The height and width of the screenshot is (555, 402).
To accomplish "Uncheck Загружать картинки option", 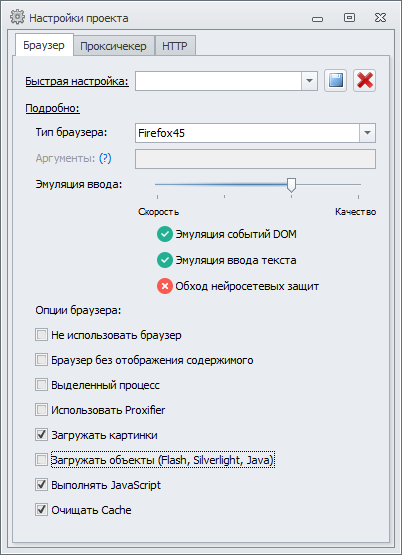I will 41,435.
